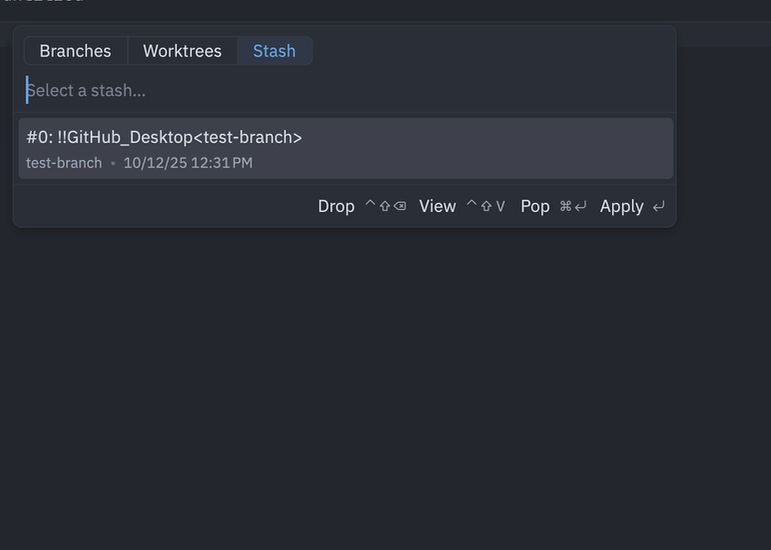Click the shift arrow icon beside View
Screen dimensions: 771x550
pyautogui.click(x=486, y=206)
